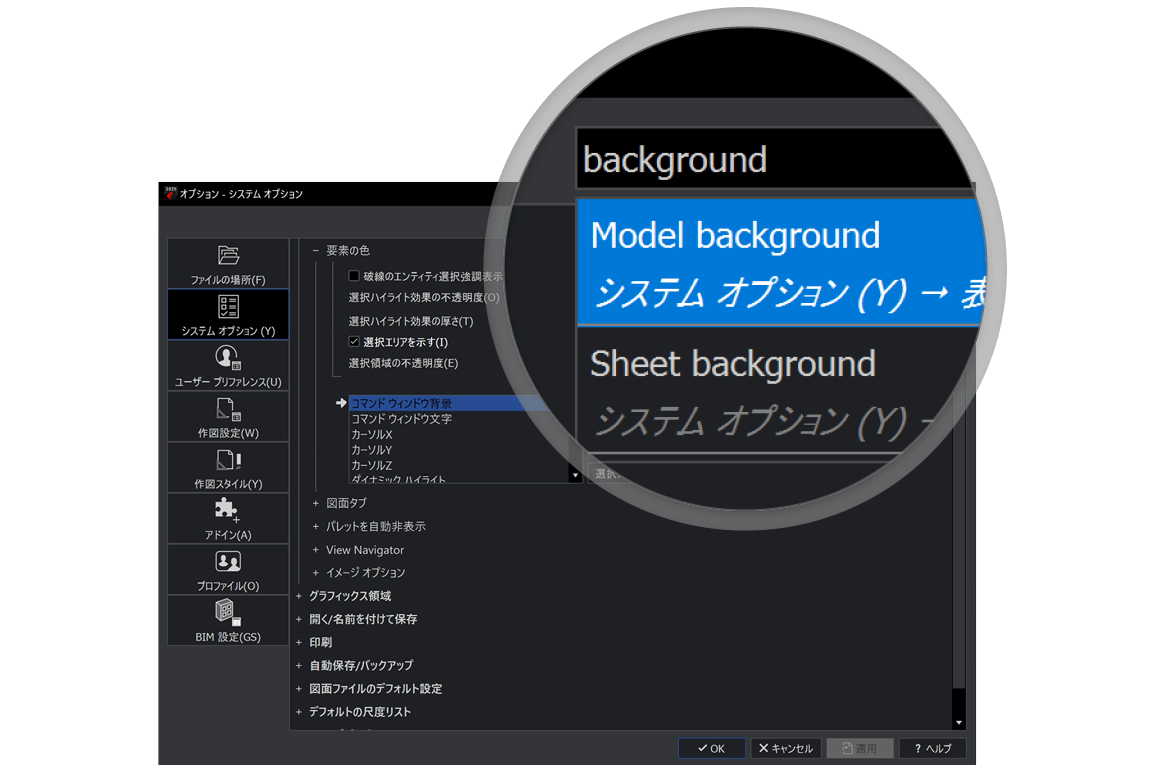This screenshot has height=771, width=1167.
Task: Open help with the ヘルプ button
Action: (x=933, y=748)
